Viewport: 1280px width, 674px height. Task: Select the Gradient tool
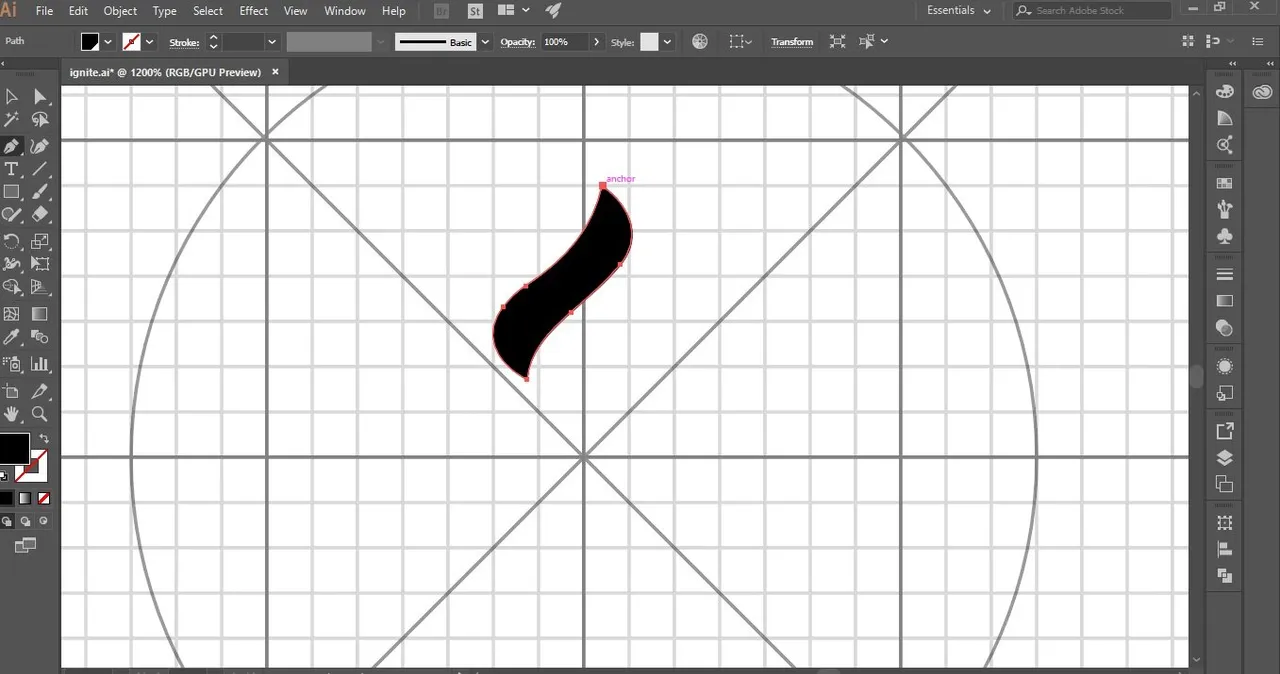[40, 314]
